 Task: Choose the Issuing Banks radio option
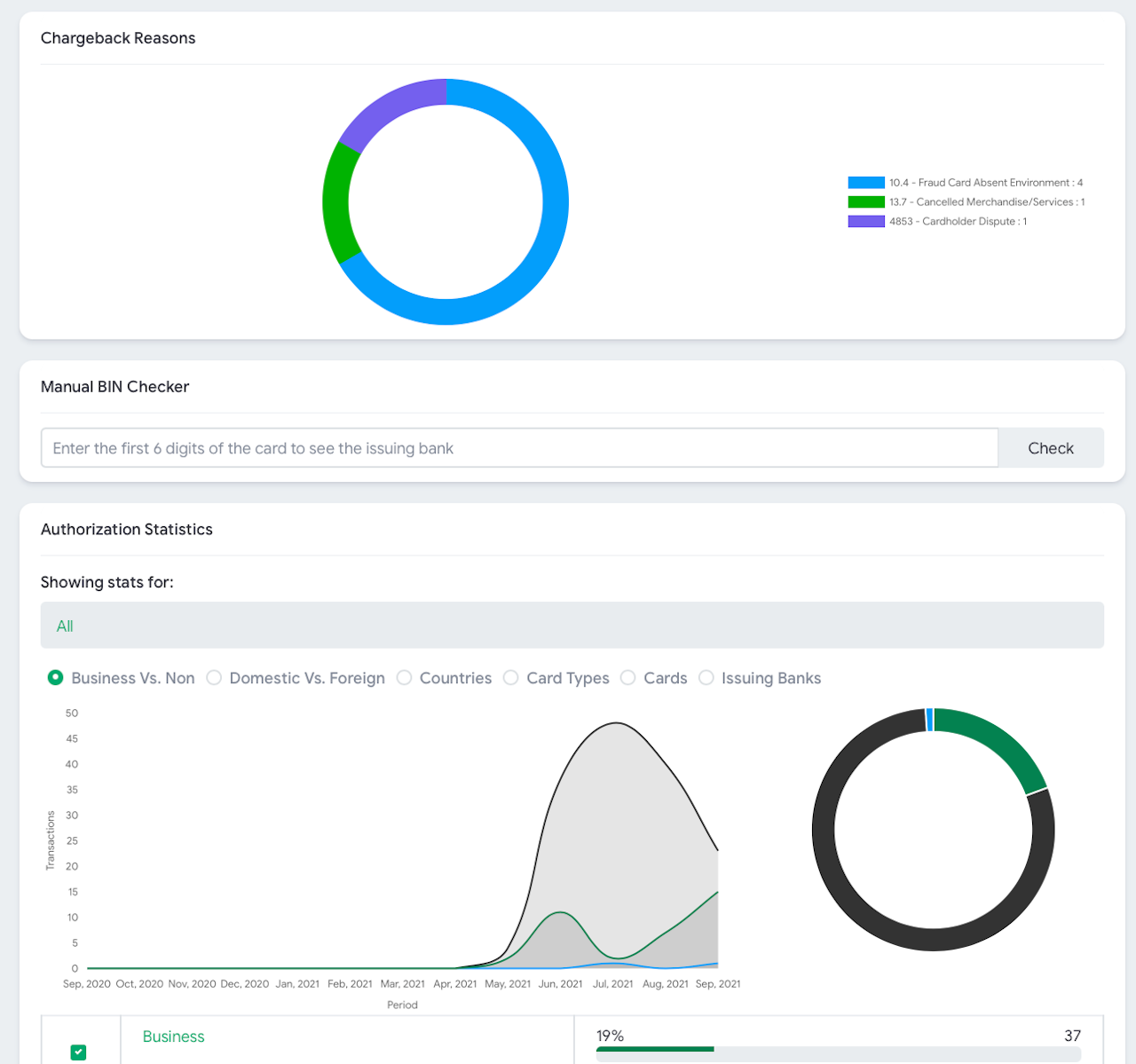[706, 678]
